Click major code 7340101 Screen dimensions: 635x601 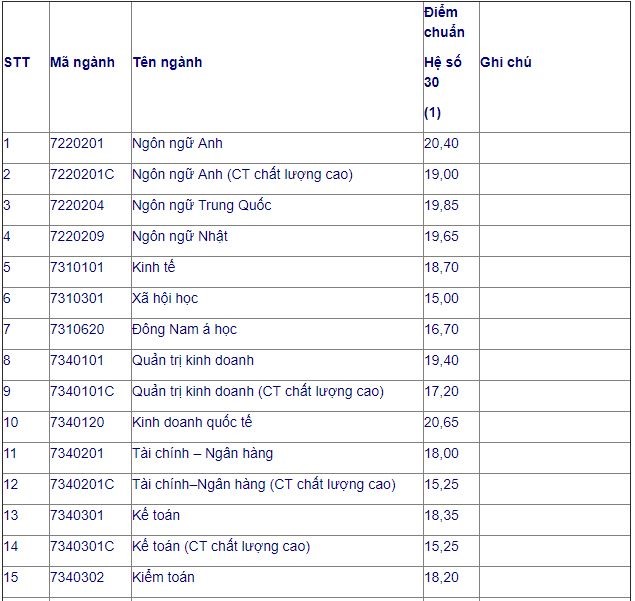tap(77, 360)
